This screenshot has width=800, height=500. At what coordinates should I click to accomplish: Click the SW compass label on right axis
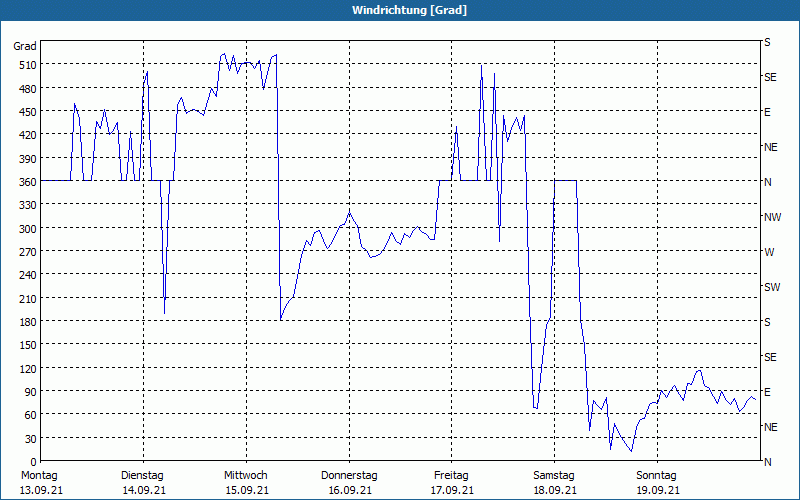[772, 287]
